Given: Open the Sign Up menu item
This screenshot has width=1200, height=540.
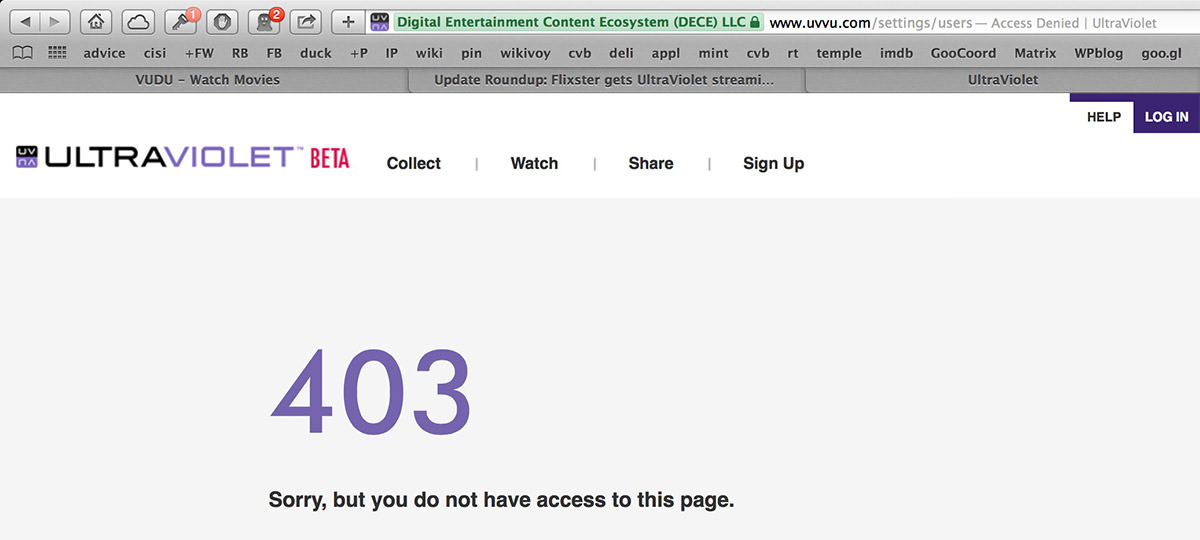Looking at the screenshot, I should point(773,163).
